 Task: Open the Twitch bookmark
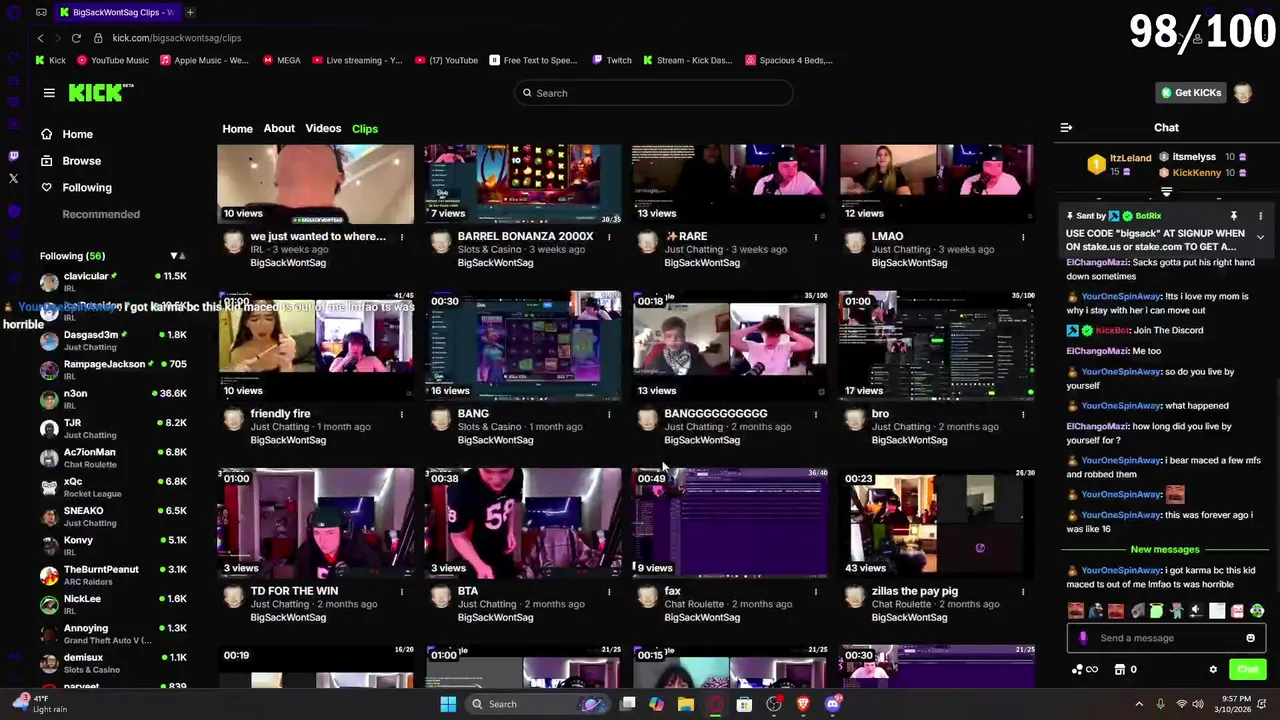pos(612,60)
